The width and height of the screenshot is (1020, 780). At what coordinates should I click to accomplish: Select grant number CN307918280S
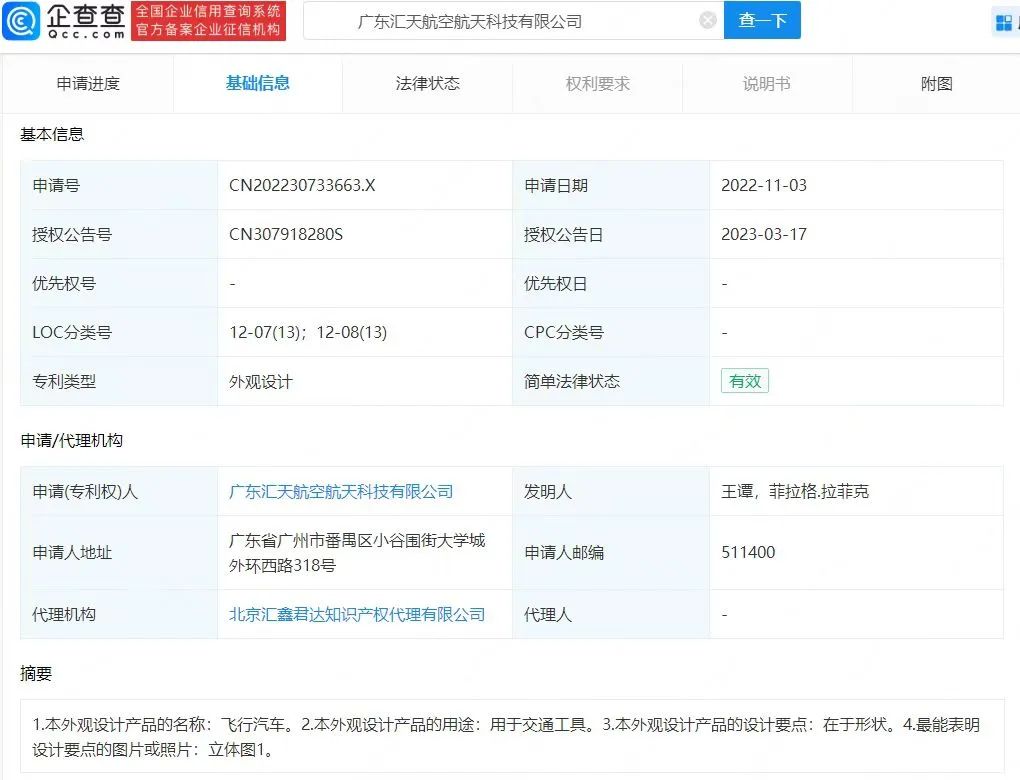pos(286,234)
